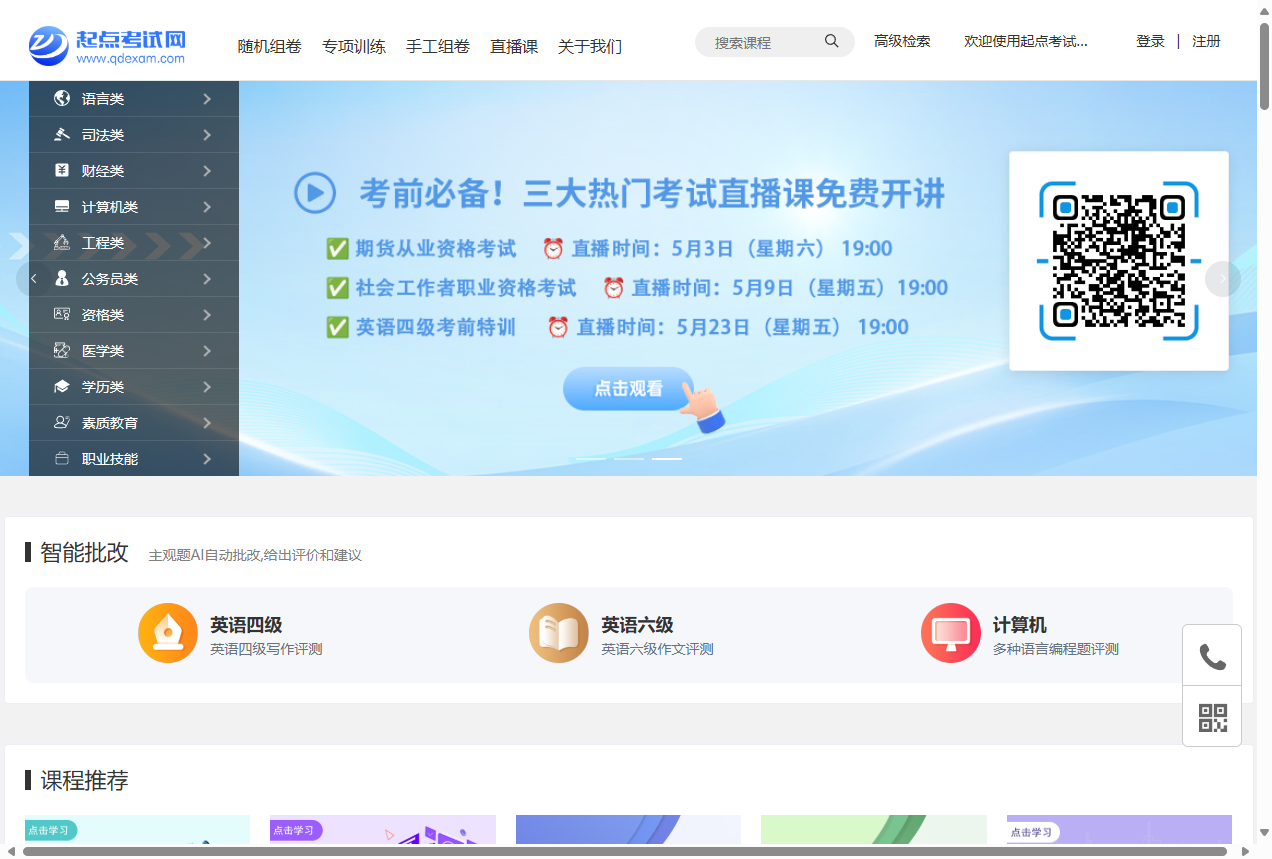Select the 语言类 globe category icon
Image resolution: width=1272 pixels, height=859 pixels.
[62, 99]
